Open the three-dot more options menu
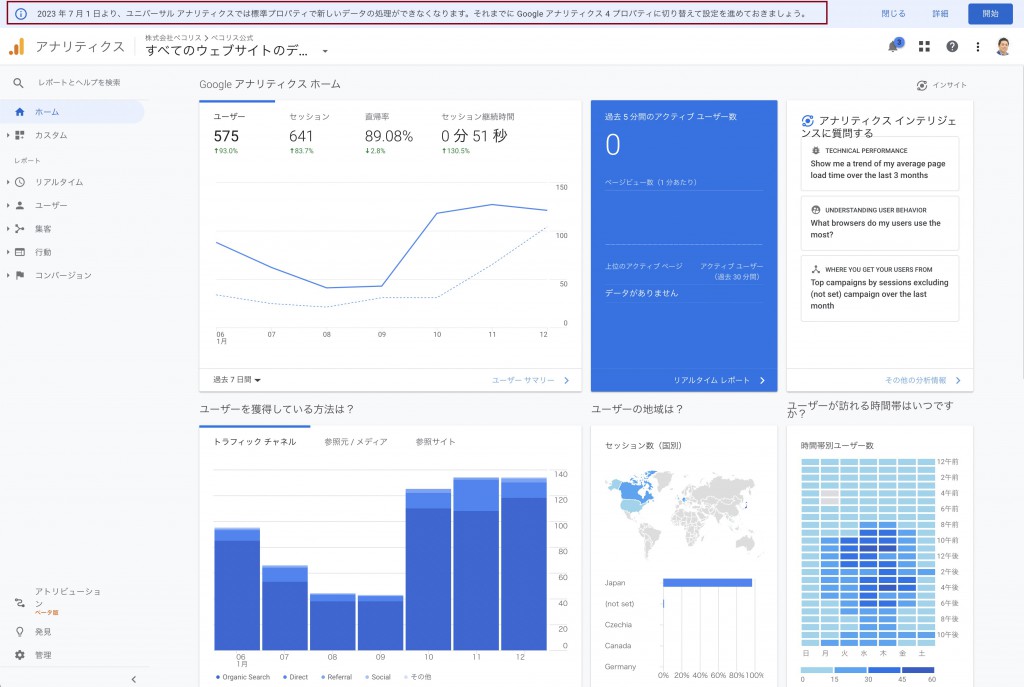1024x687 pixels. 978,46
